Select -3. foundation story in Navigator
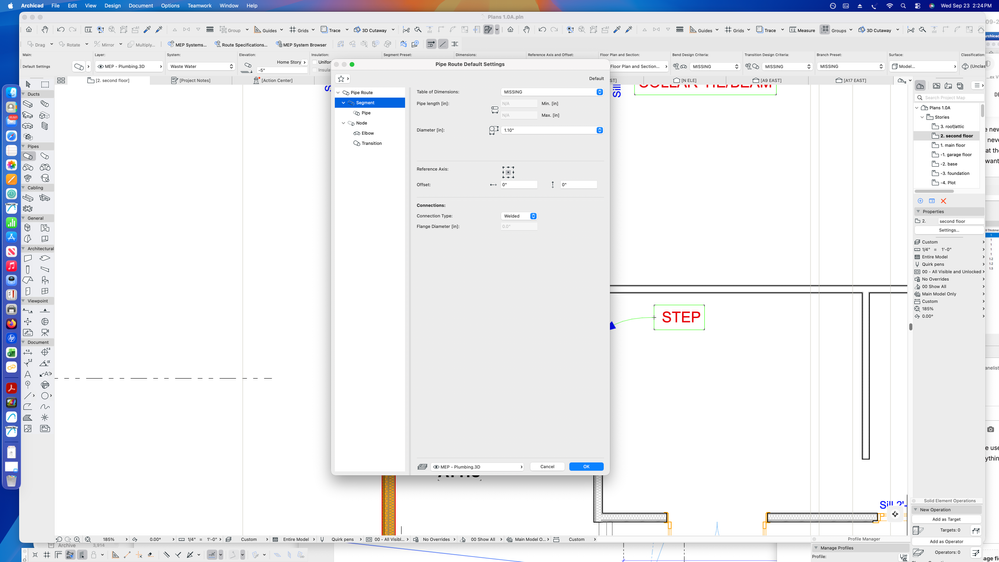 coord(950,173)
